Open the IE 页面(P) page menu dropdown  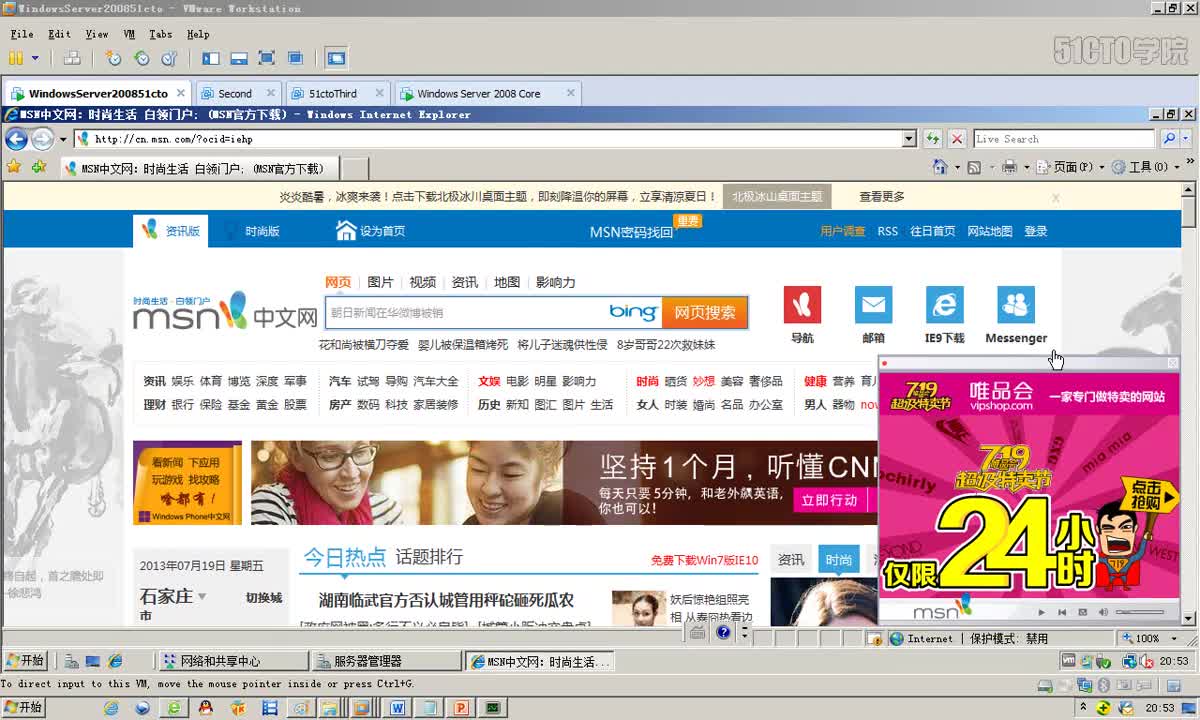[1070, 167]
